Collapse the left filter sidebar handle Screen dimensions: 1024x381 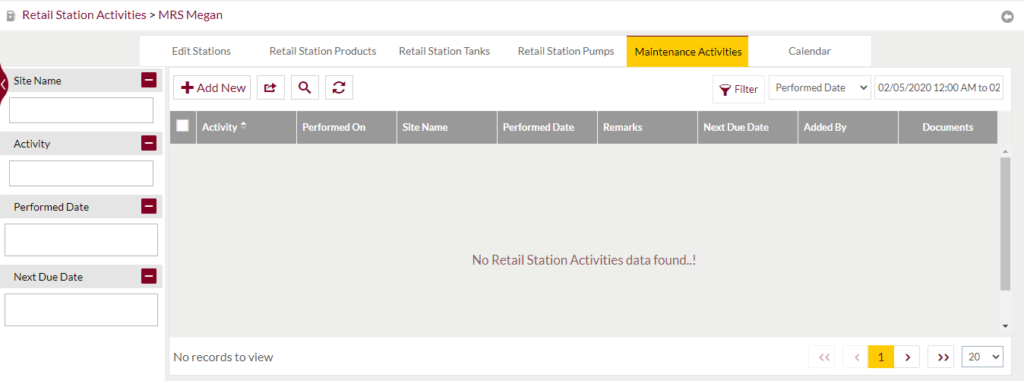coord(4,83)
